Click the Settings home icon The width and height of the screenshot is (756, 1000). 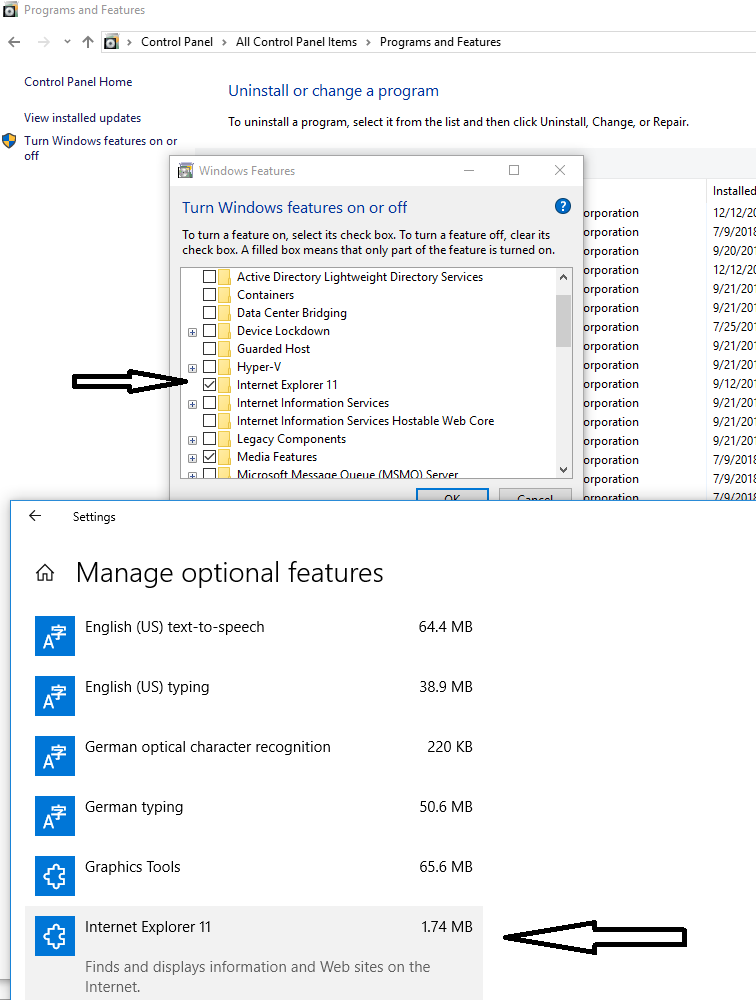(x=45, y=573)
